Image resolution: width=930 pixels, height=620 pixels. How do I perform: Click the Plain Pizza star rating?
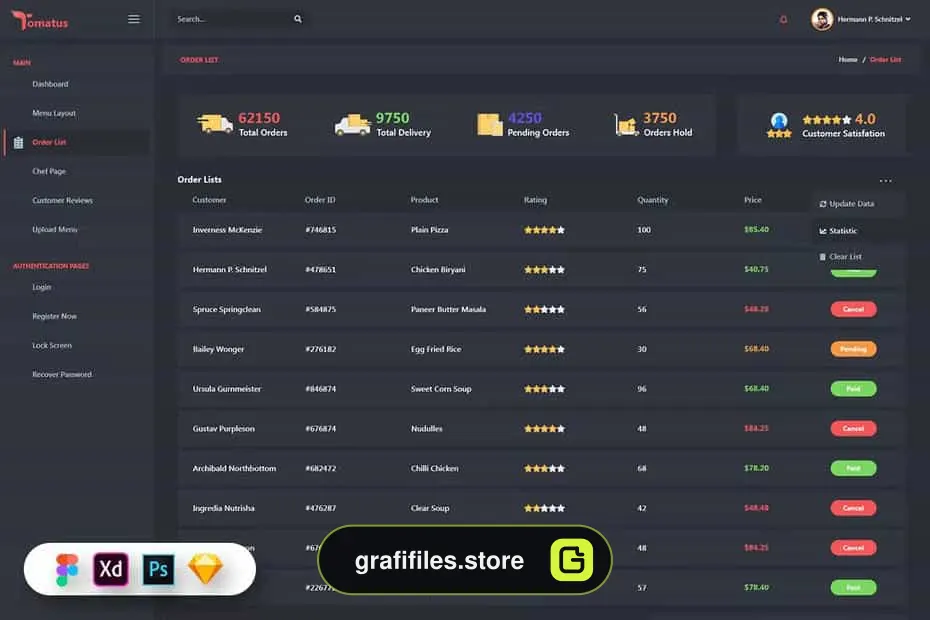coord(544,230)
